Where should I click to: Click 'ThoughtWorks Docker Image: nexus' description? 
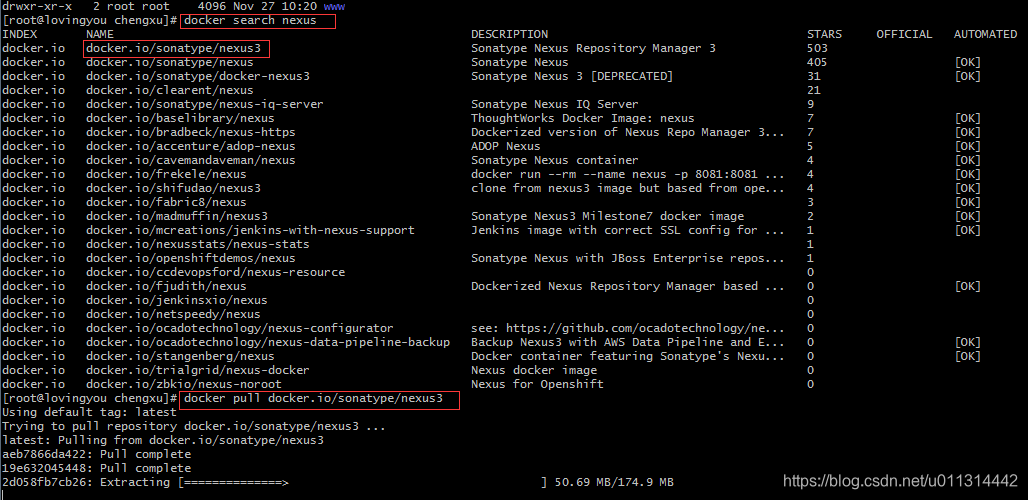click(x=582, y=118)
